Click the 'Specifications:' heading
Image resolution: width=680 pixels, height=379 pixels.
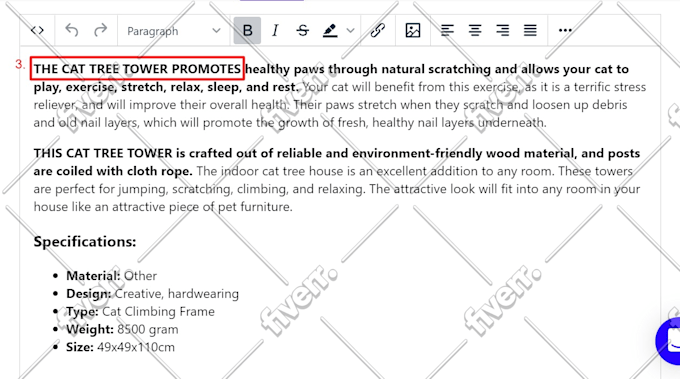pos(85,242)
